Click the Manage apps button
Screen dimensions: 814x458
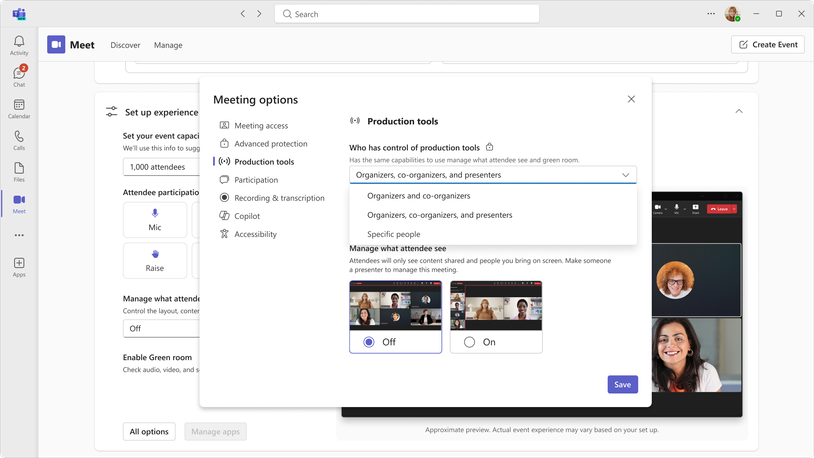click(x=215, y=432)
